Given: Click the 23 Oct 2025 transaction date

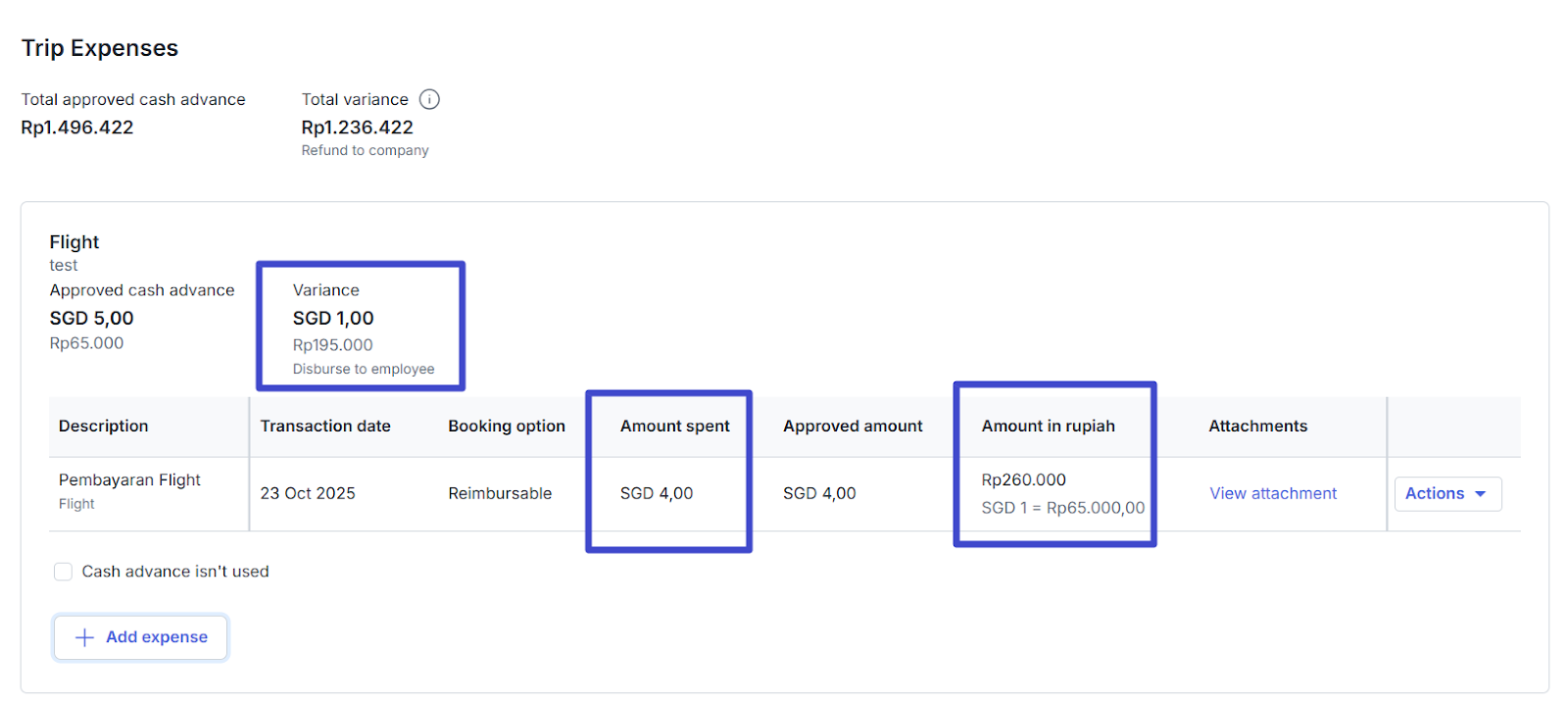Looking at the screenshot, I should (x=308, y=493).
